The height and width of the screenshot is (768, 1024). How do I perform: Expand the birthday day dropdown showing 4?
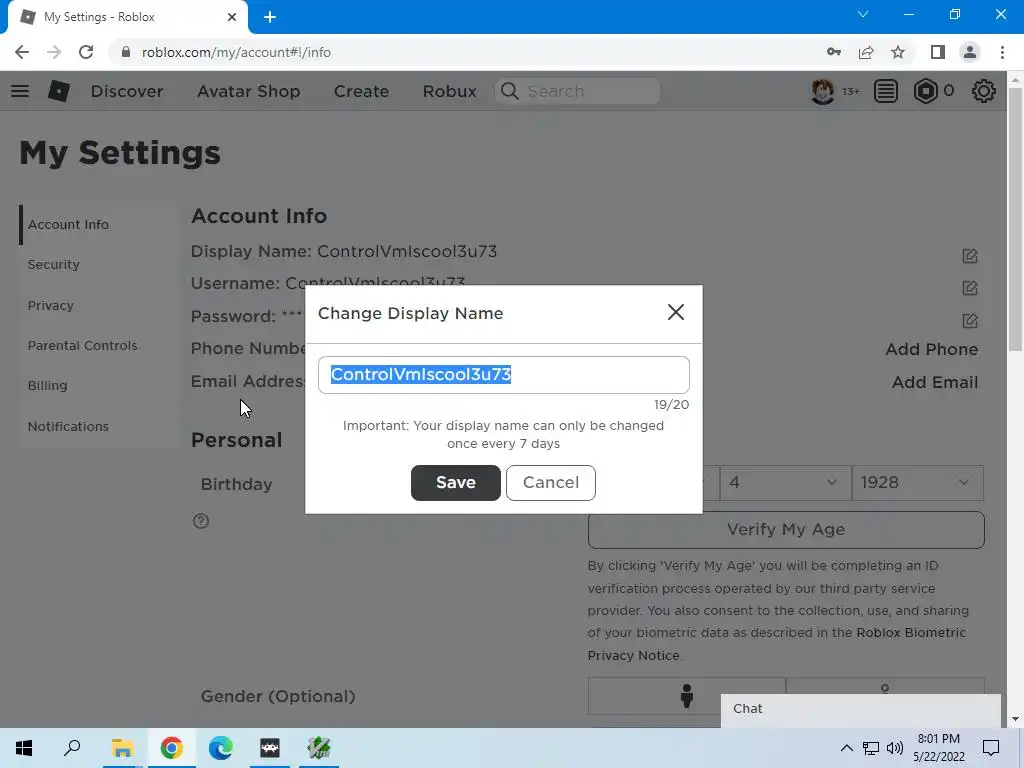tap(785, 483)
